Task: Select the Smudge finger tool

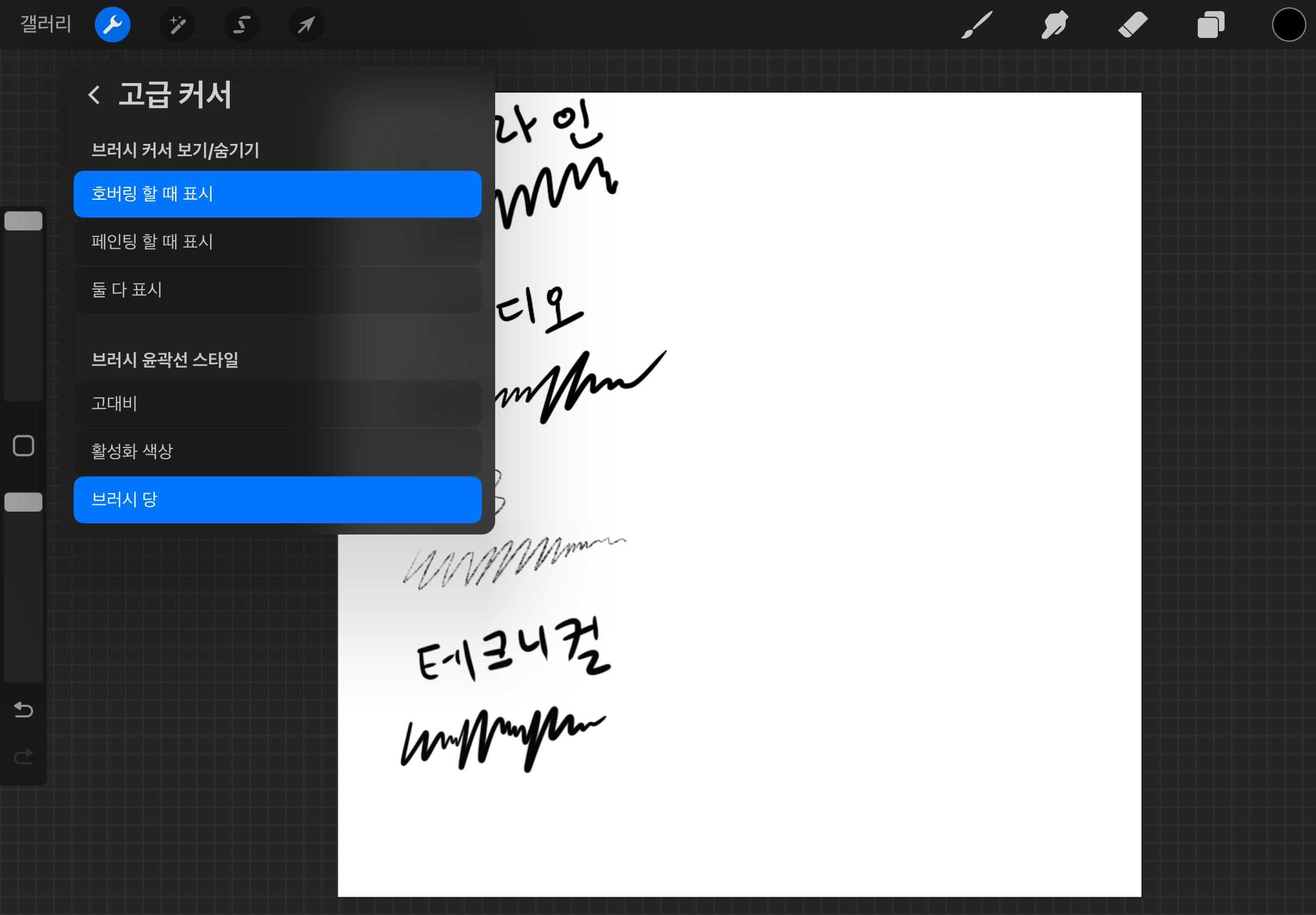Action: pos(1054,25)
